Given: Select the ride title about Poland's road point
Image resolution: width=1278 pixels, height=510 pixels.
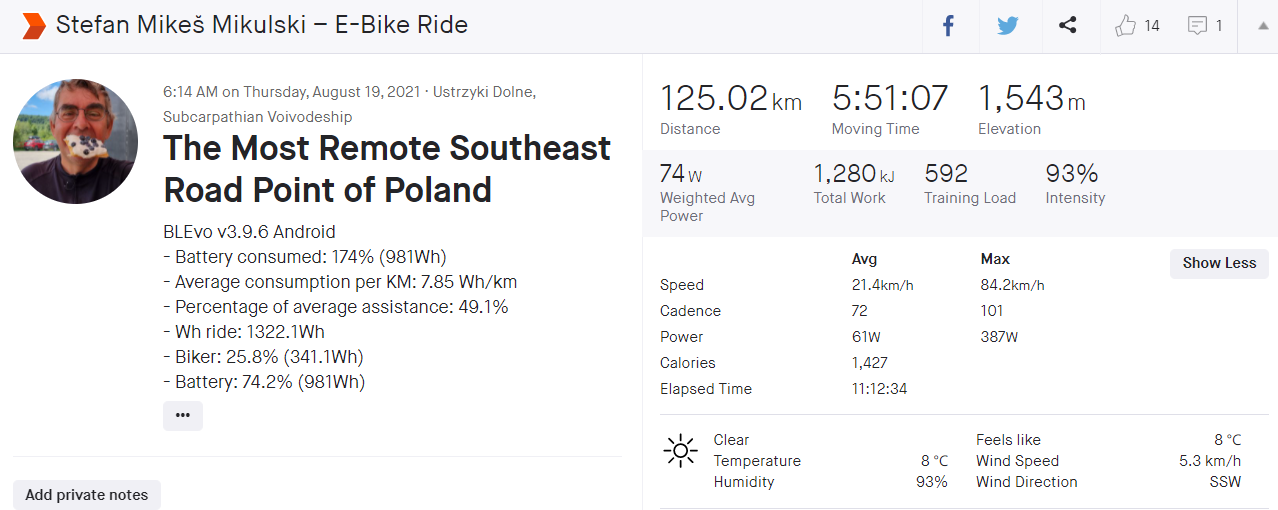Looking at the screenshot, I should [x=387, y=168].
